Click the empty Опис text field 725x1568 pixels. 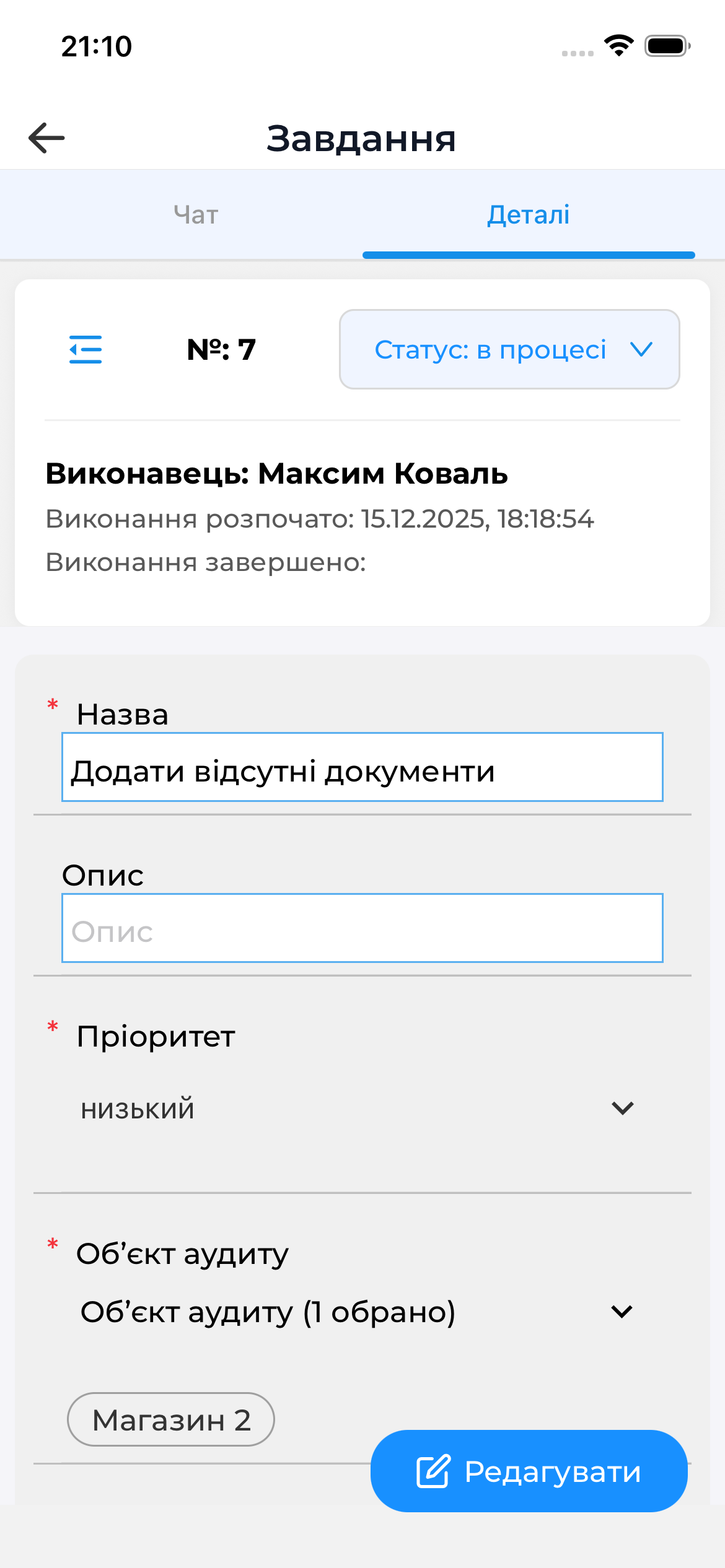pyautogui.click(x=362, y=929)
